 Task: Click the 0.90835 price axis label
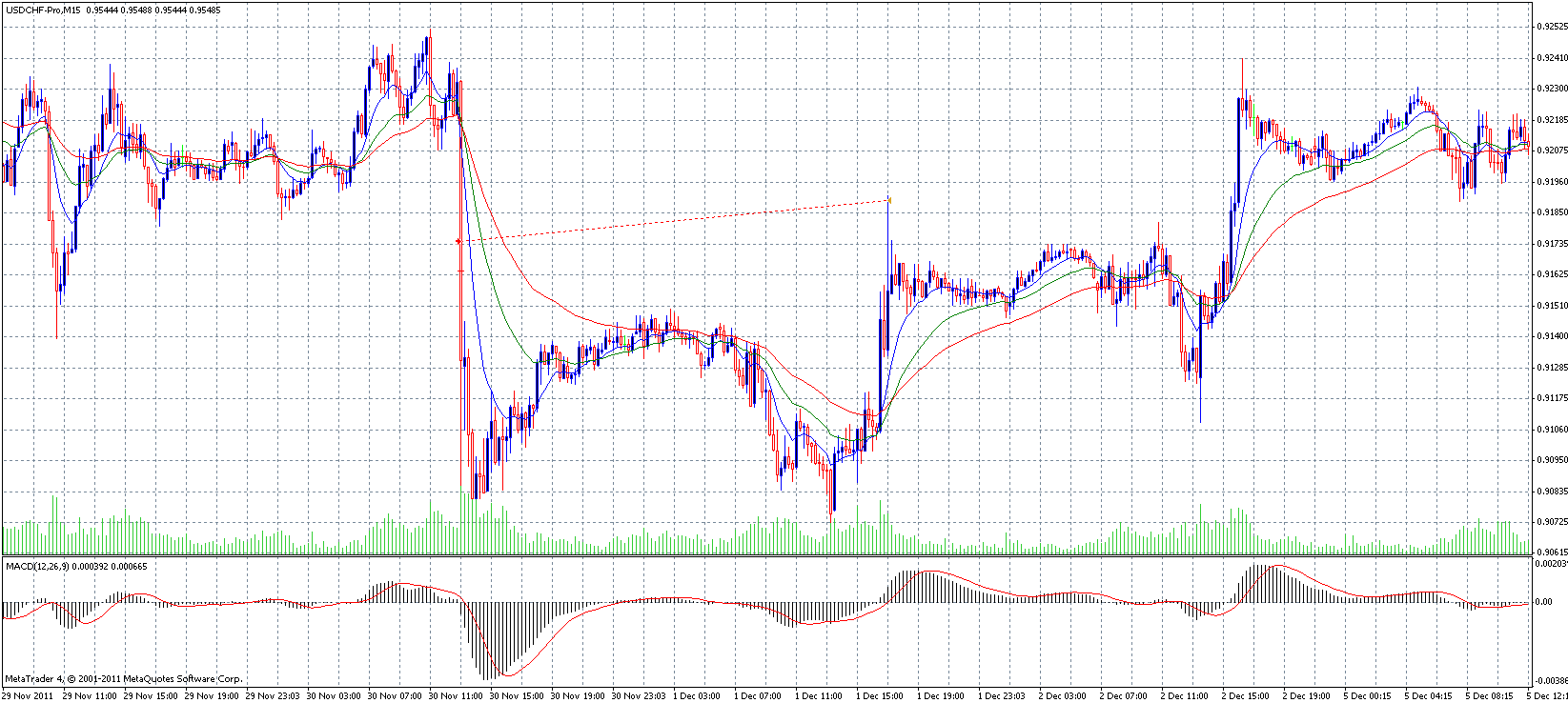click(x=1554, y=492)
